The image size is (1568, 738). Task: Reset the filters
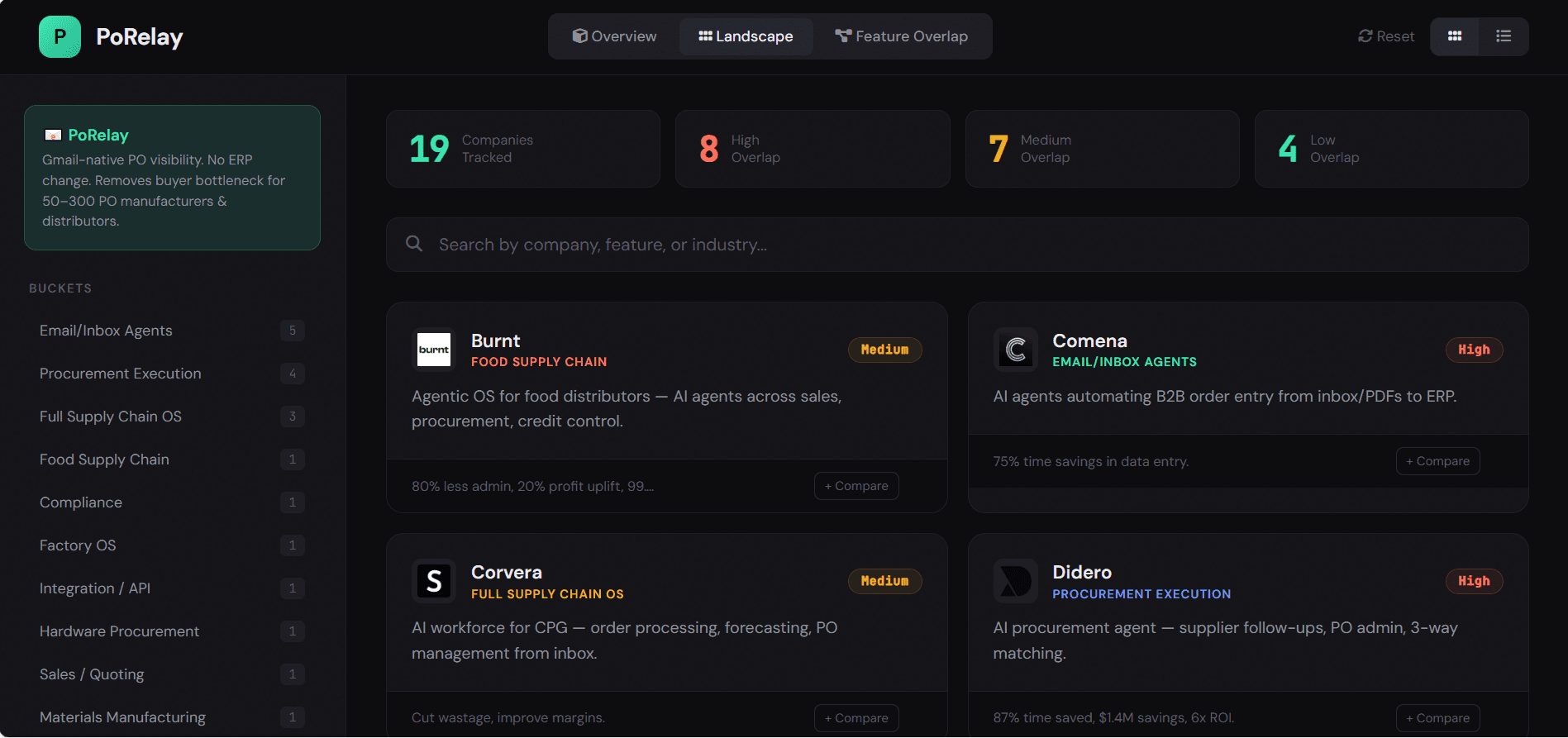(x=1386, y=36)
